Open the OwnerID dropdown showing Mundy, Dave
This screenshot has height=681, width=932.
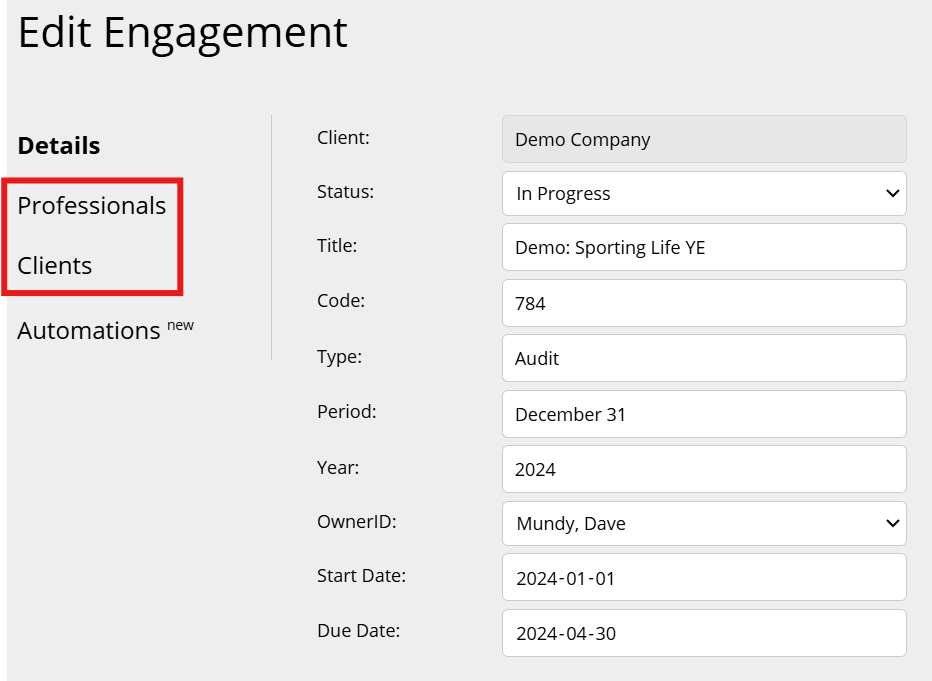[704, 523]
